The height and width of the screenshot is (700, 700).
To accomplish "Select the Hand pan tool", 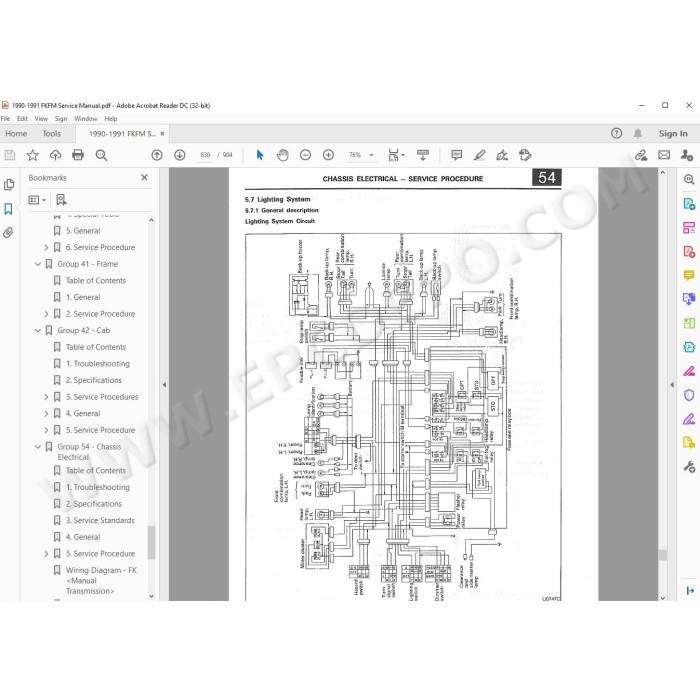I will point(283,155).
